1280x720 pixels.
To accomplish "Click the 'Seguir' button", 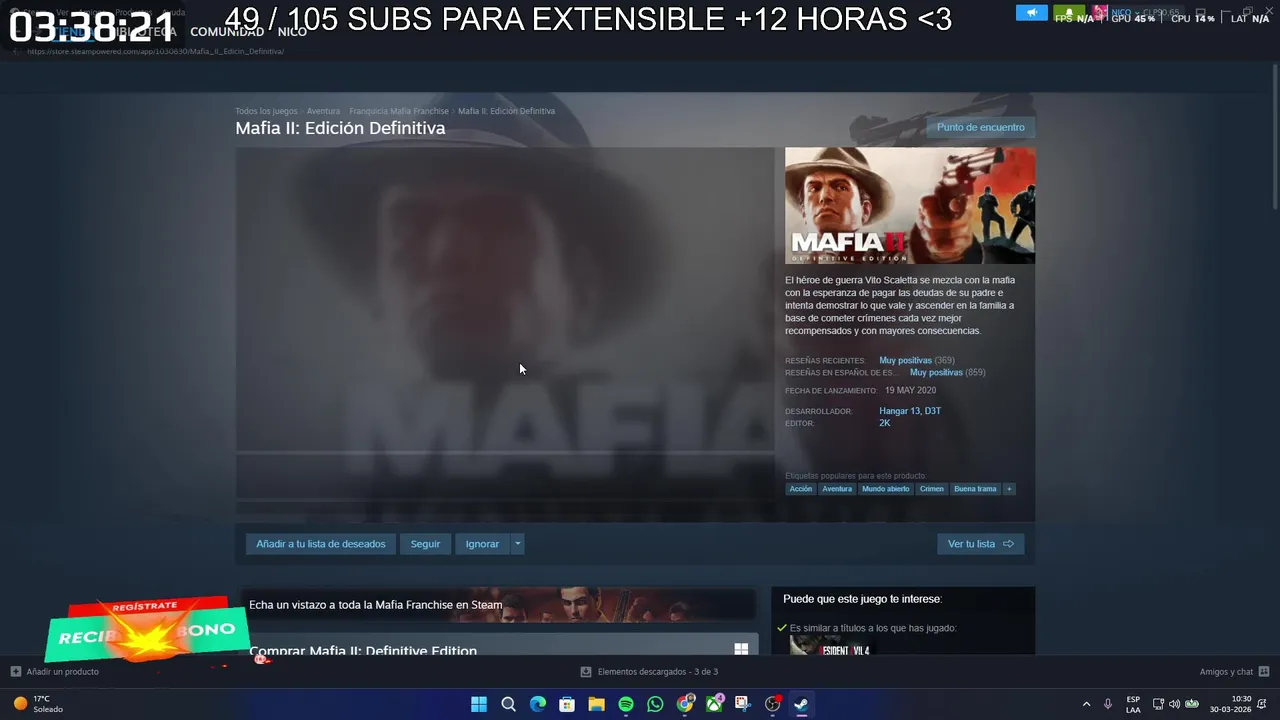I will [425, 544].
